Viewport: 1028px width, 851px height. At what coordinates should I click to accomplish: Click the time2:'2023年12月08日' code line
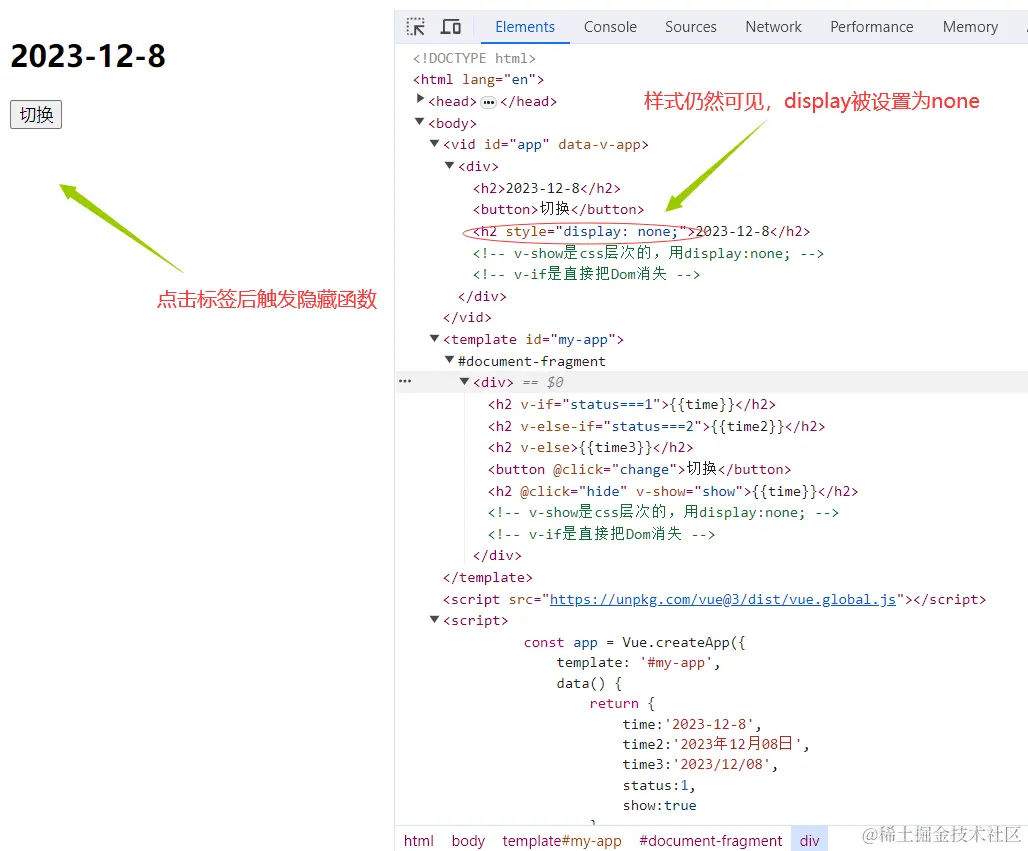tap(716, 744)
